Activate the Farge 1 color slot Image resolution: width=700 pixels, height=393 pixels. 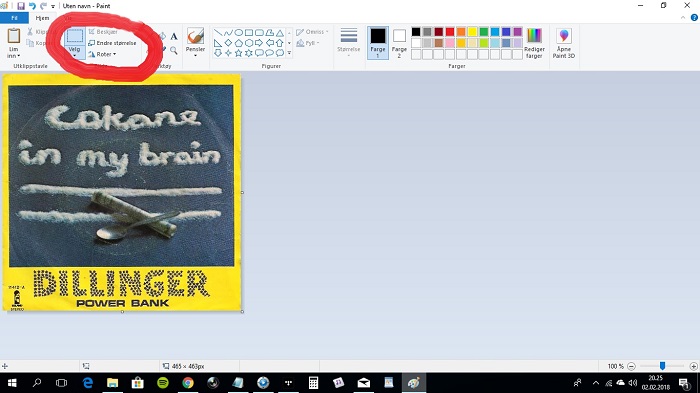click(x=378, y=43)
